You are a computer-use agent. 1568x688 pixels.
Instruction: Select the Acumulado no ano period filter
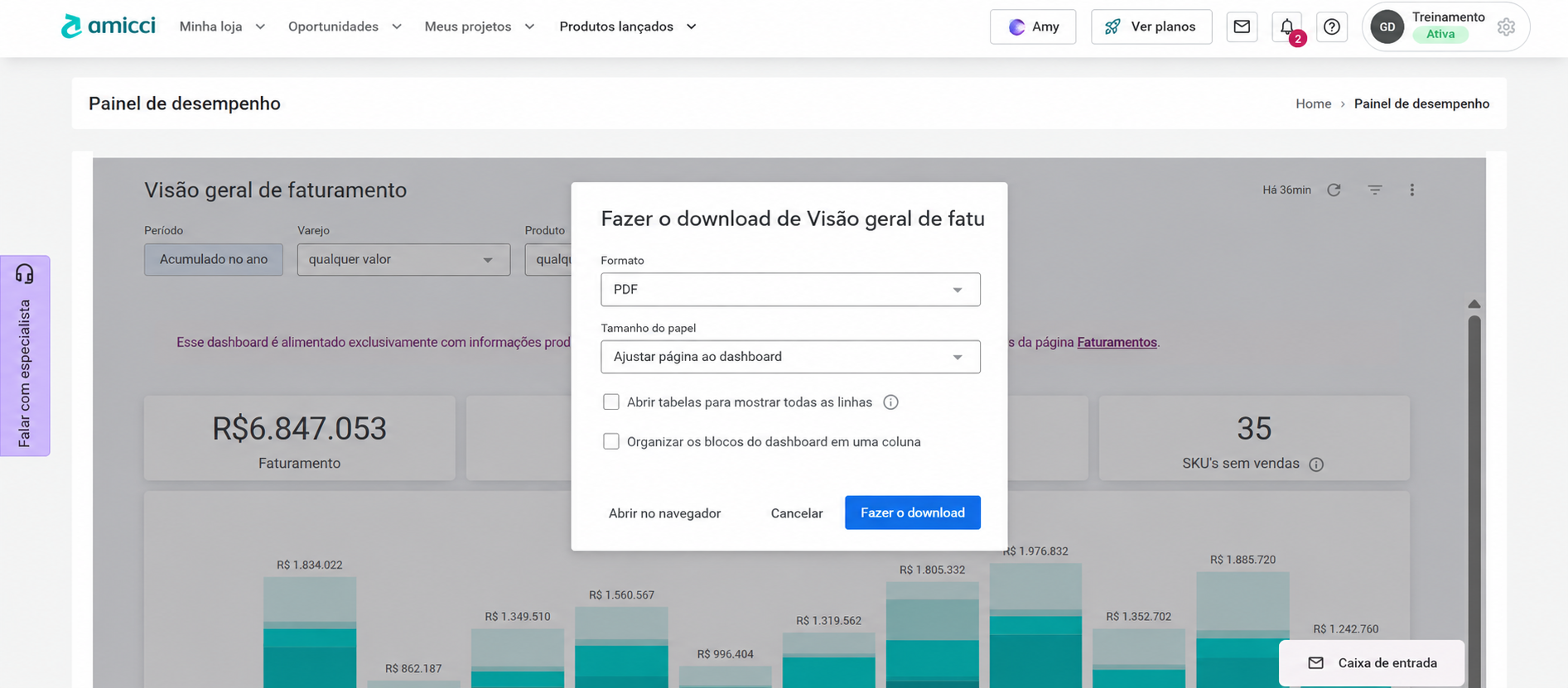[214, 260]
